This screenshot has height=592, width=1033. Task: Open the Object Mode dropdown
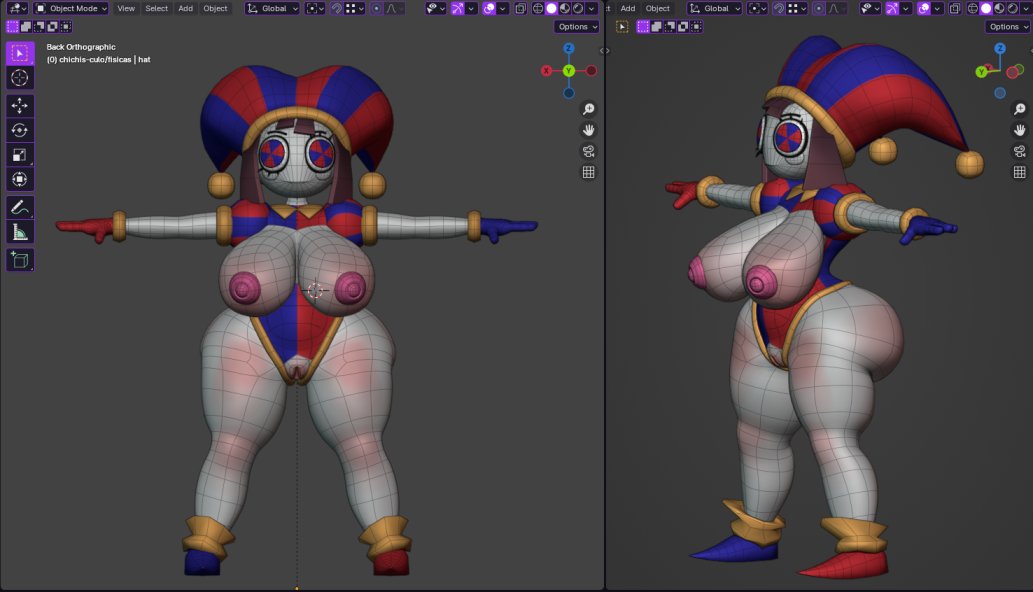pos(71,8)
